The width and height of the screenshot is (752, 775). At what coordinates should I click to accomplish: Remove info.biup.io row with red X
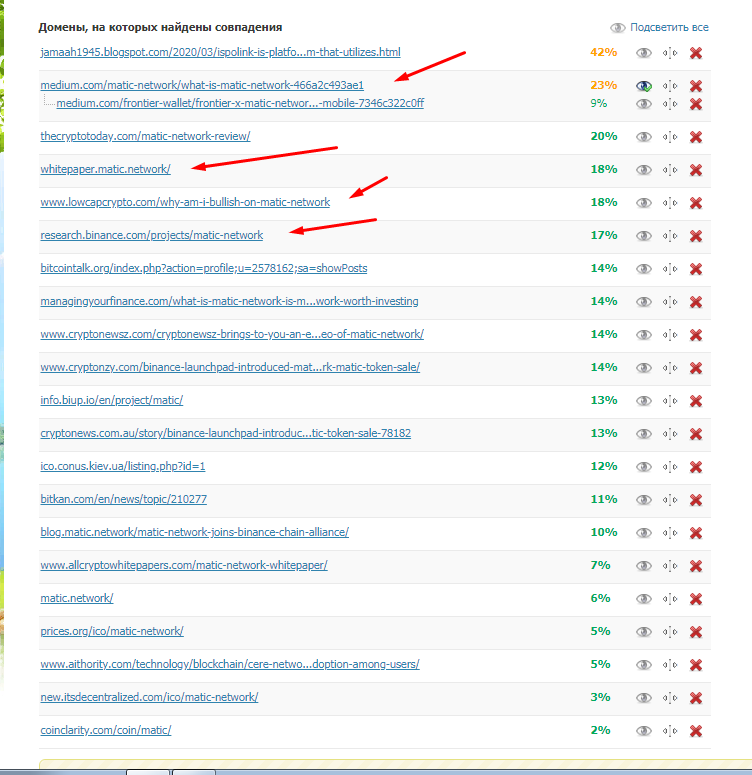696,401
